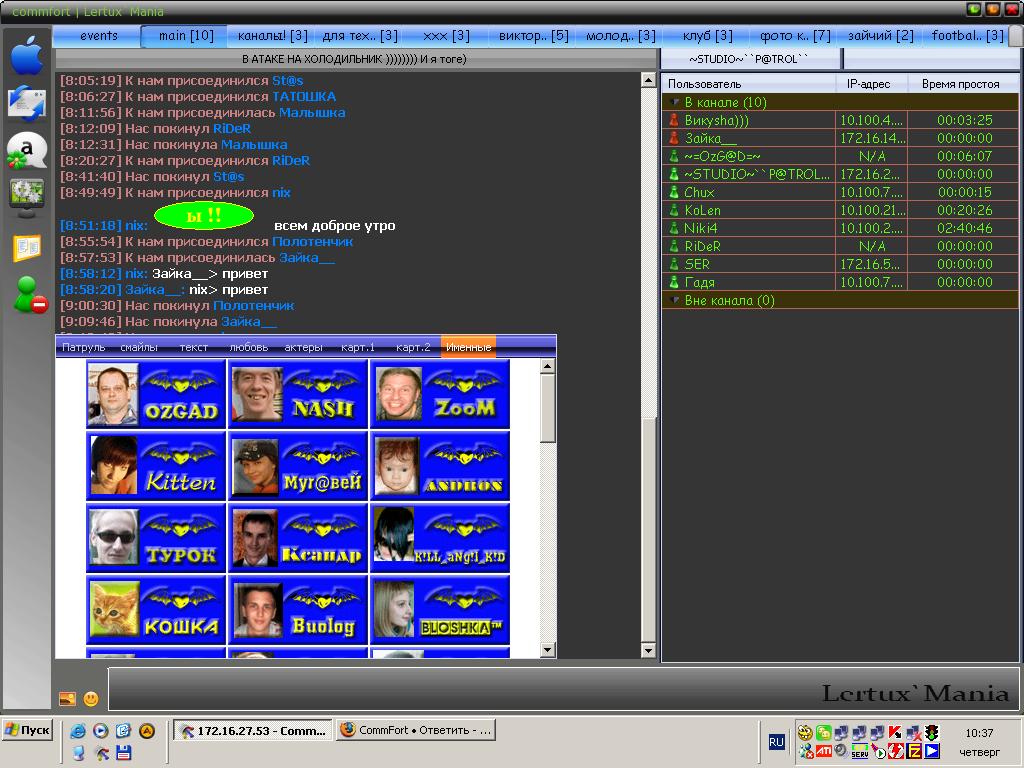Click the '~STUDIO~``P@TROL``' header button
1024x768 pixels.
749,59
